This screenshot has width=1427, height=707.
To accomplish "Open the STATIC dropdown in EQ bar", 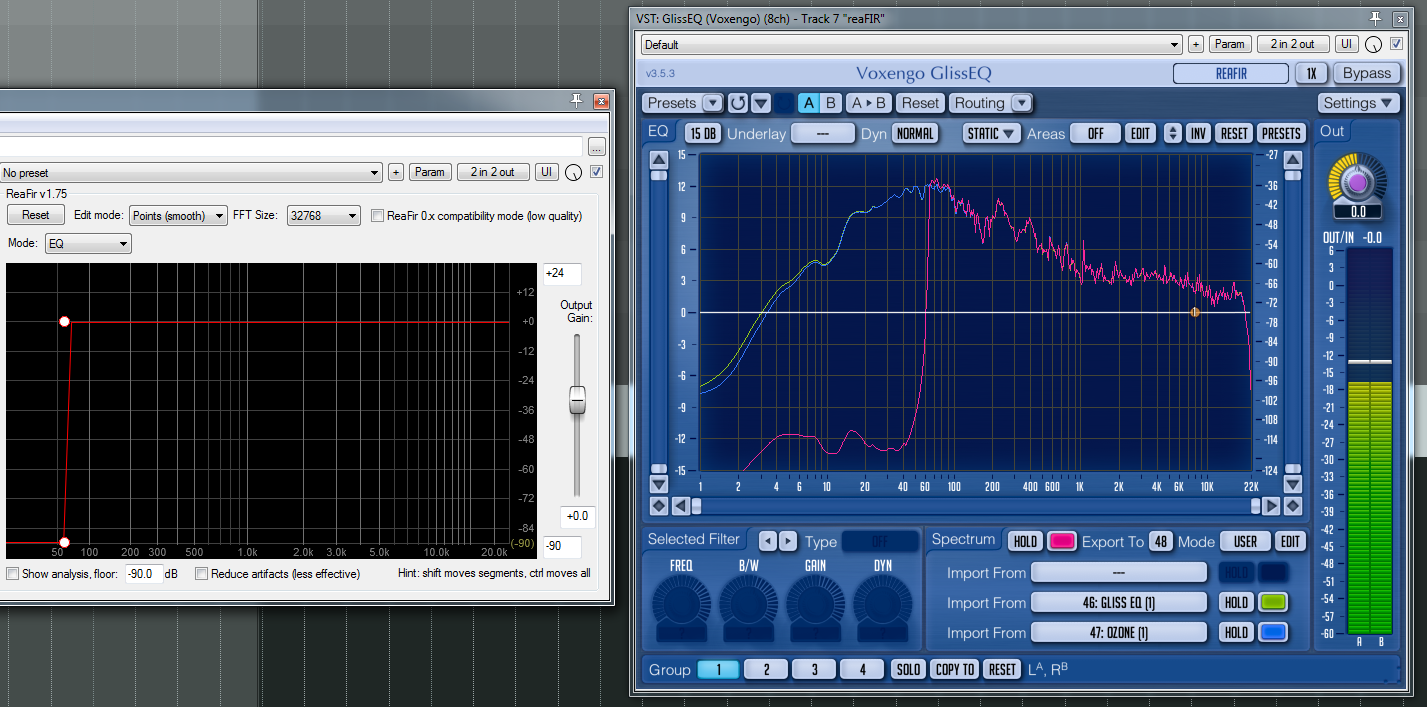I will (x=992, y=133).
